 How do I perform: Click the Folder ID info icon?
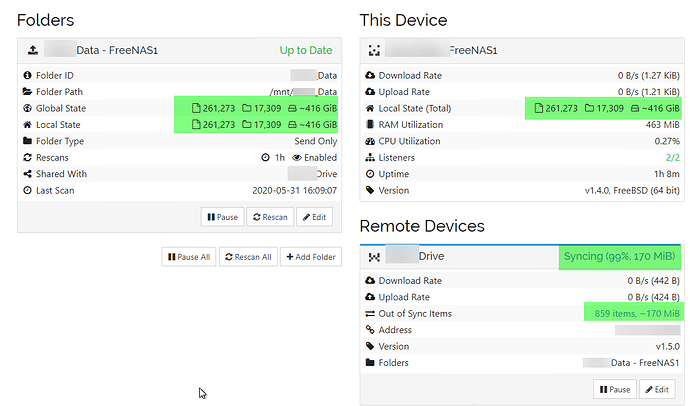tap(27, 75)
